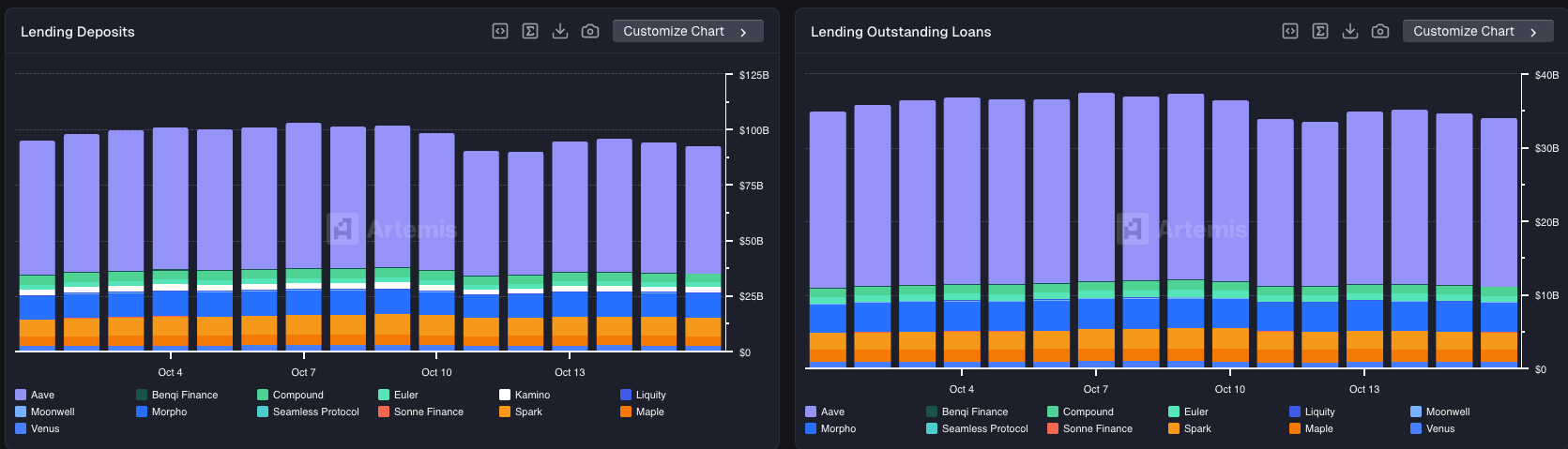Show the sigma totals icon on Lending Deposits
Viewport: 1568px width, 449px height.
click(530, 31)
